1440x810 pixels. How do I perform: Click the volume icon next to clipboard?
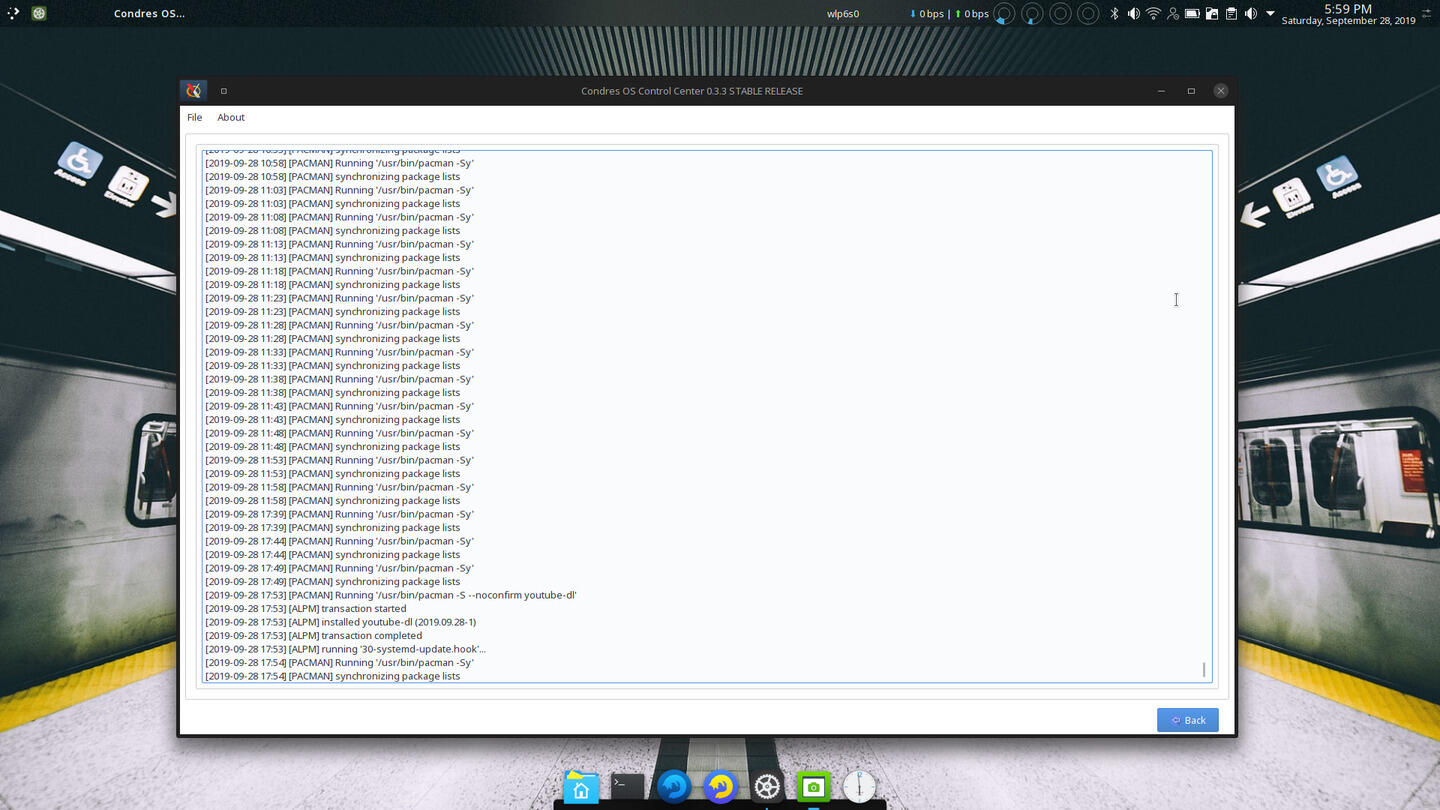click(x=1250, y=14)
